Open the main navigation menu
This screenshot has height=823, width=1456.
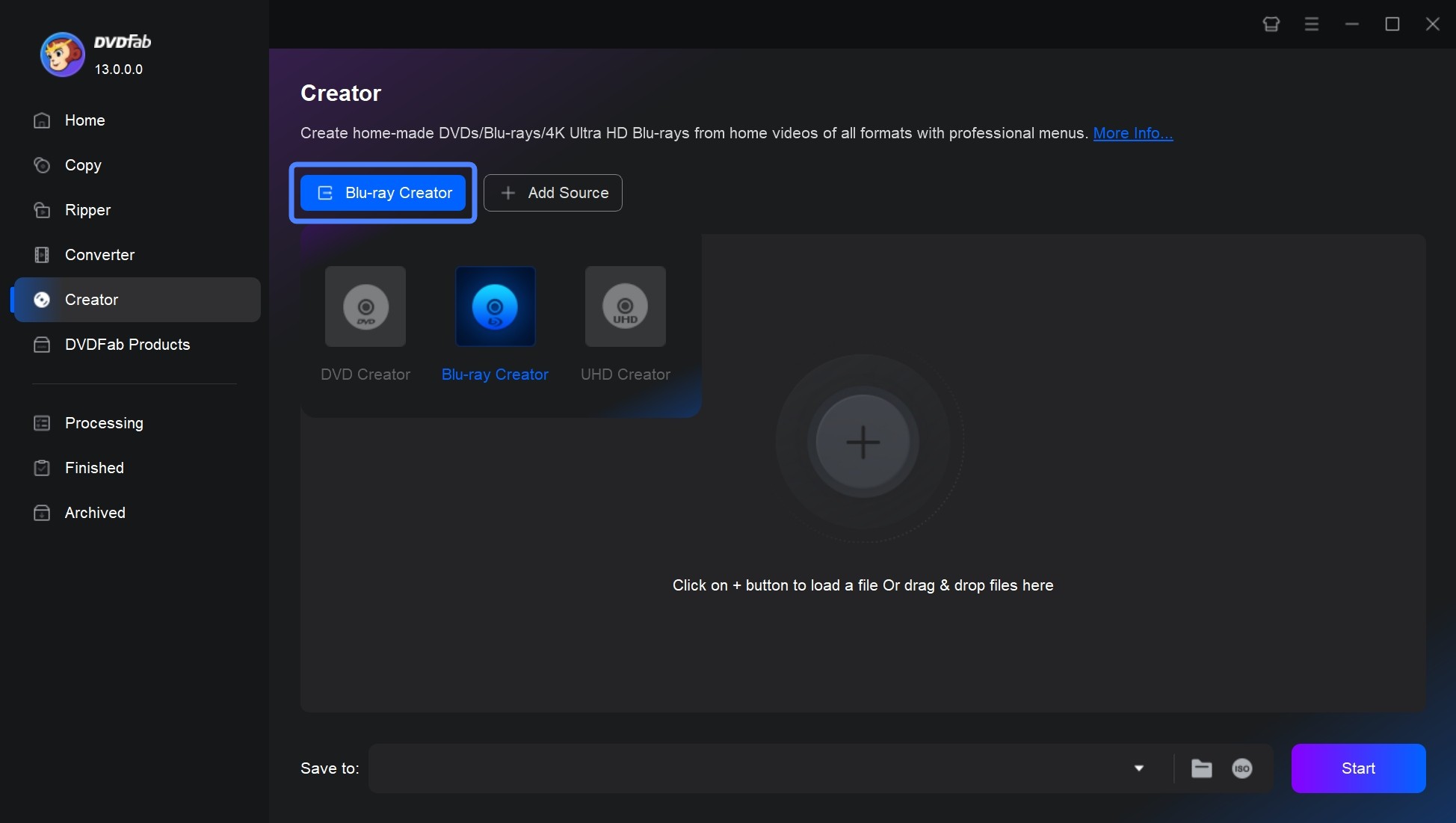(x=1312, y=22)
